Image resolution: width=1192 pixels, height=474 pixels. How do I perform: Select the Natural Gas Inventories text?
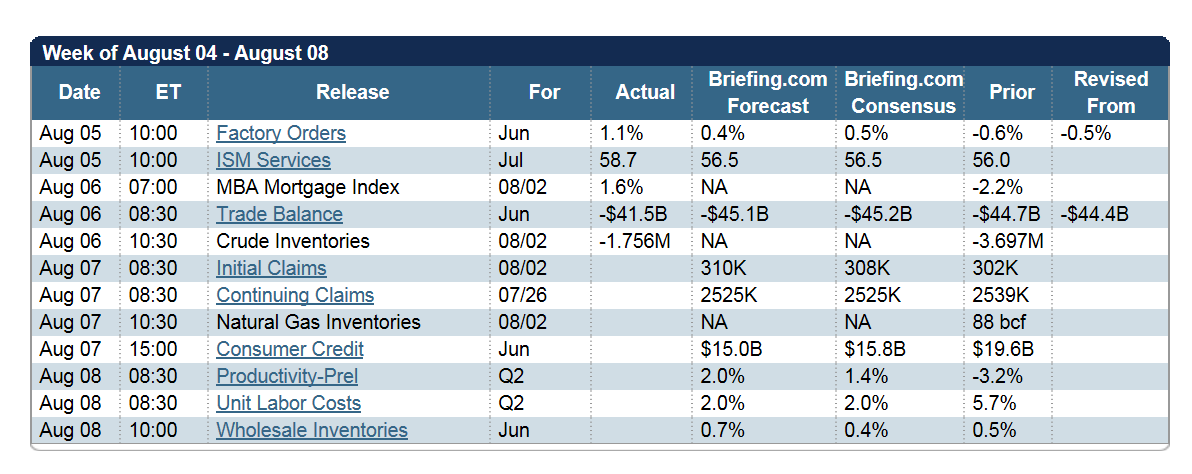coord(318,322)
